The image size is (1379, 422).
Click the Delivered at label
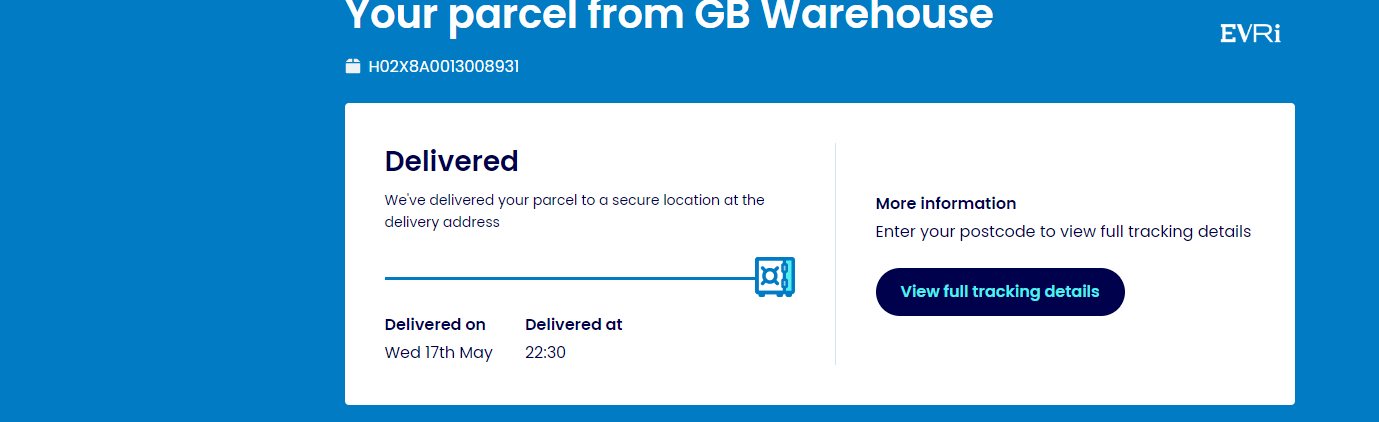click(573, 324)
